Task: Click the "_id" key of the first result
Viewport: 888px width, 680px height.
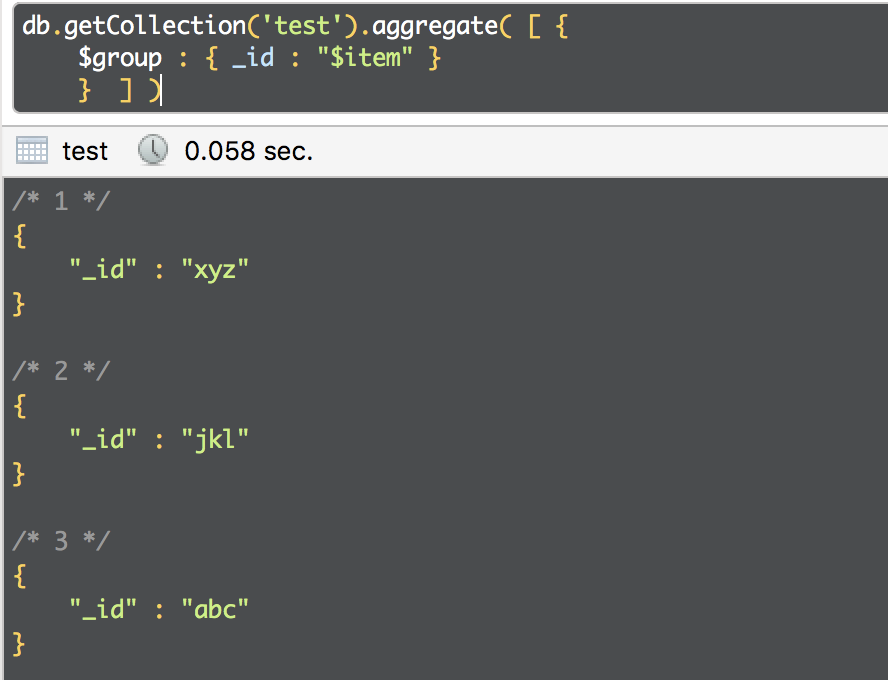Action: (x=103, y=269)
